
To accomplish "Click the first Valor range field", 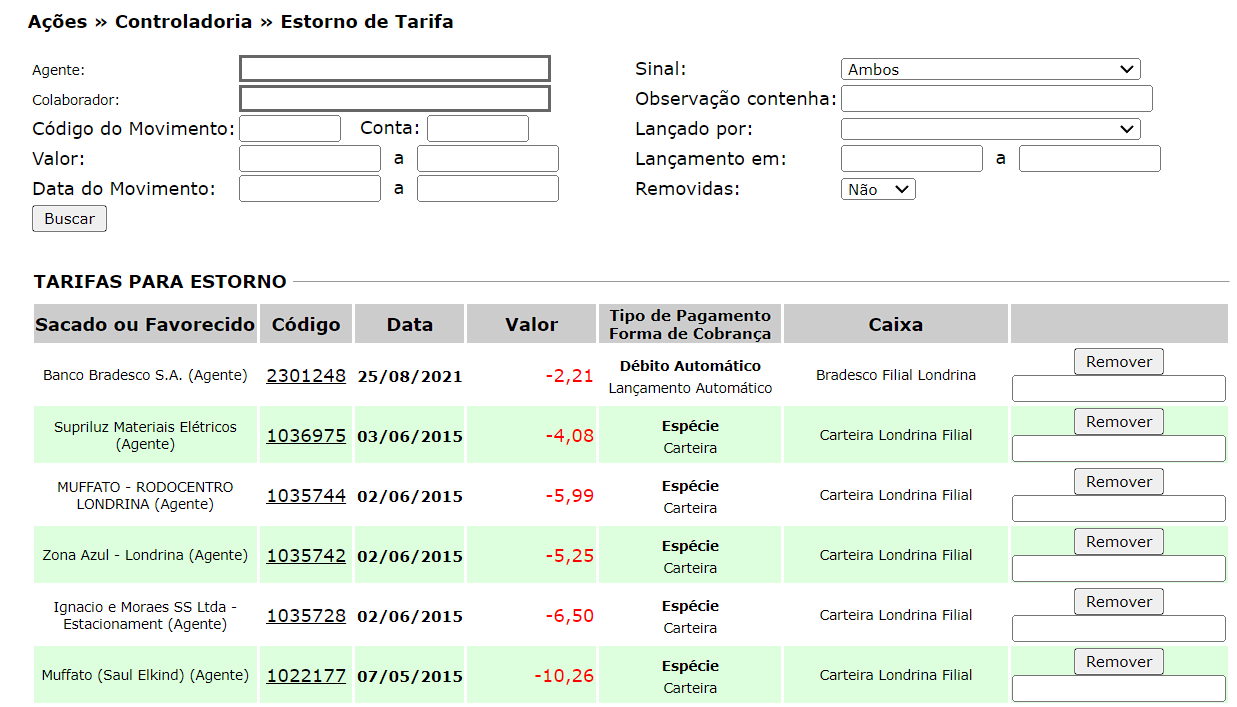I will [x=309, y=159].
